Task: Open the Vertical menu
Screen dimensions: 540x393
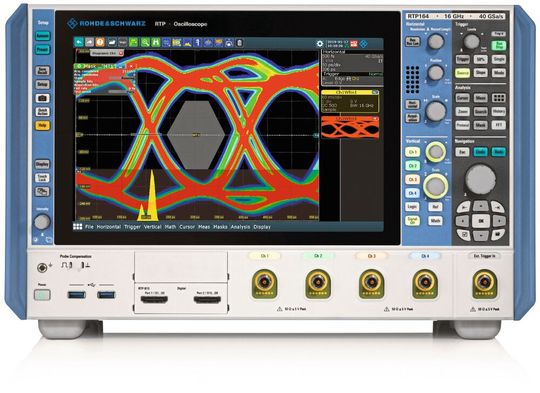Action: pyautogui.click(x=153, y=227)
